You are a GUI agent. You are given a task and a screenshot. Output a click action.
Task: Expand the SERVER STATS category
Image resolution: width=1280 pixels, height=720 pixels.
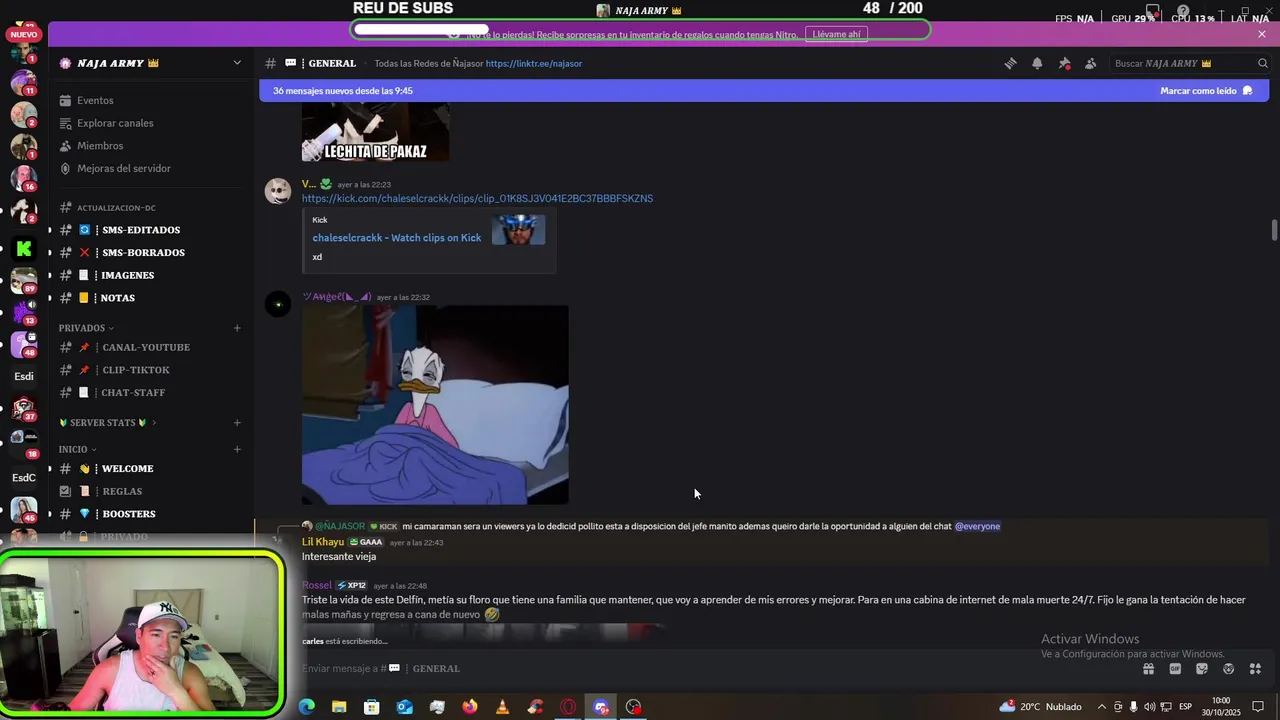tap(108, 423)
